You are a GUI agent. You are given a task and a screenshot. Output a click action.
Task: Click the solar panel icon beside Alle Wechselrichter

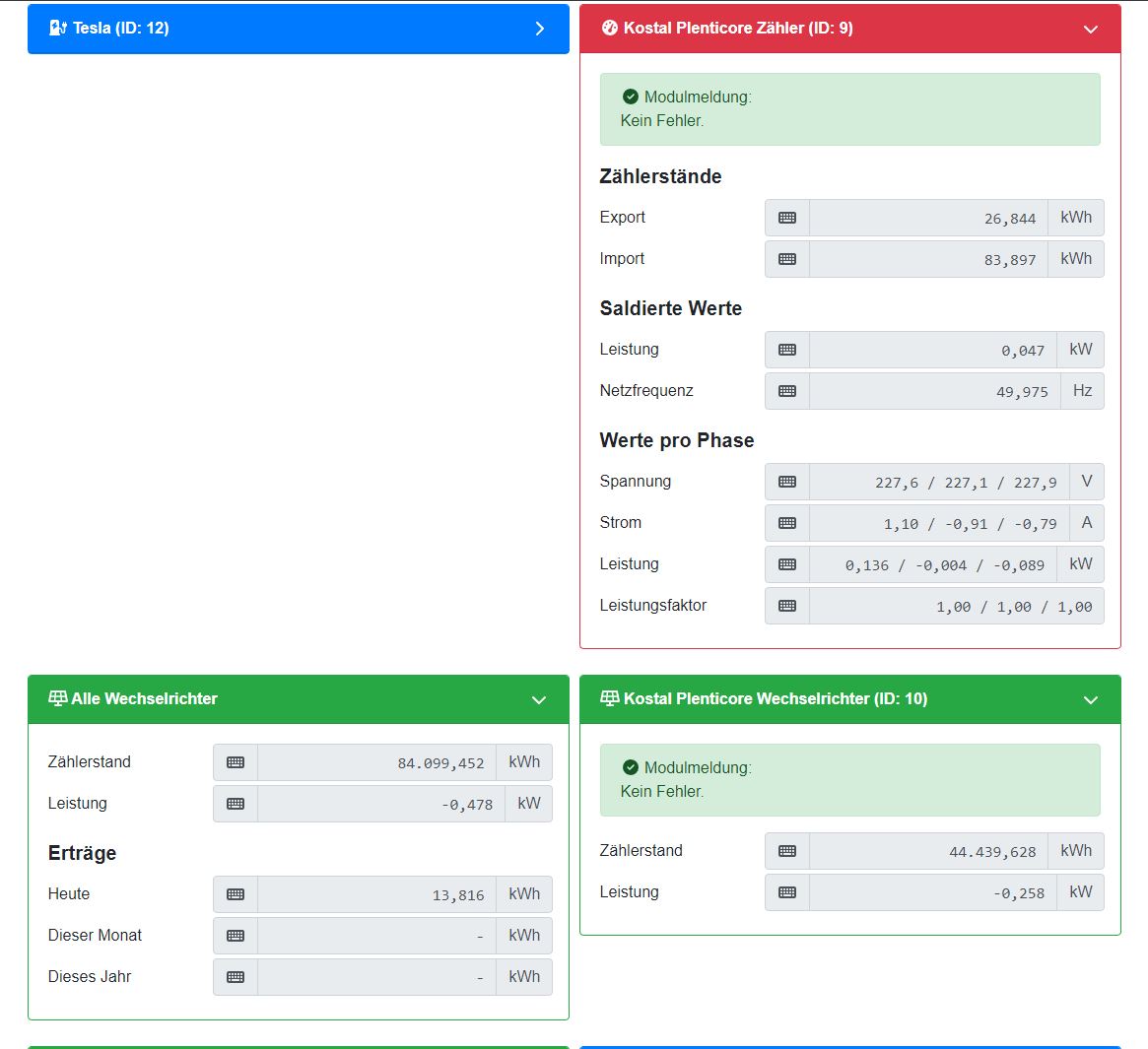[x=58, y=698]
